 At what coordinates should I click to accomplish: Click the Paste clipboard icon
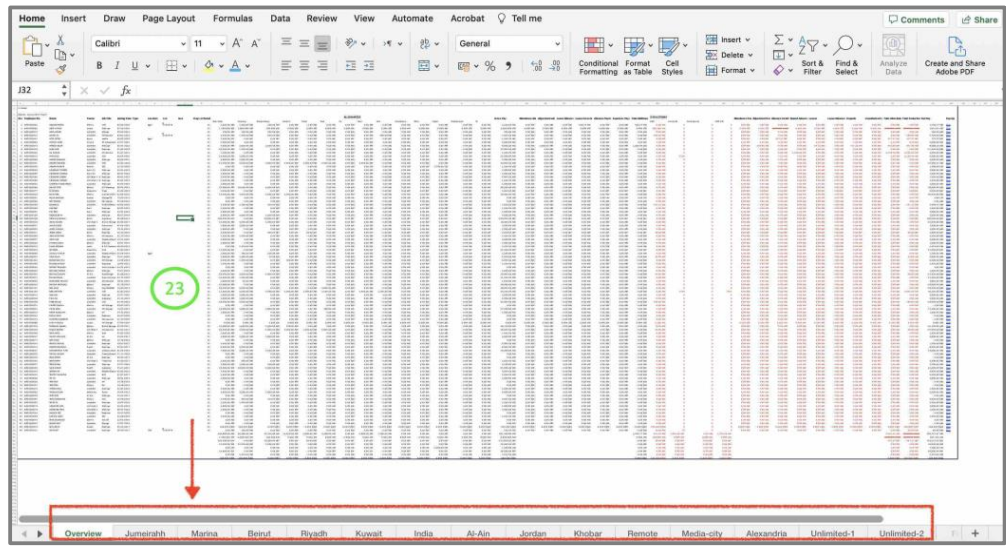point(32,46)
